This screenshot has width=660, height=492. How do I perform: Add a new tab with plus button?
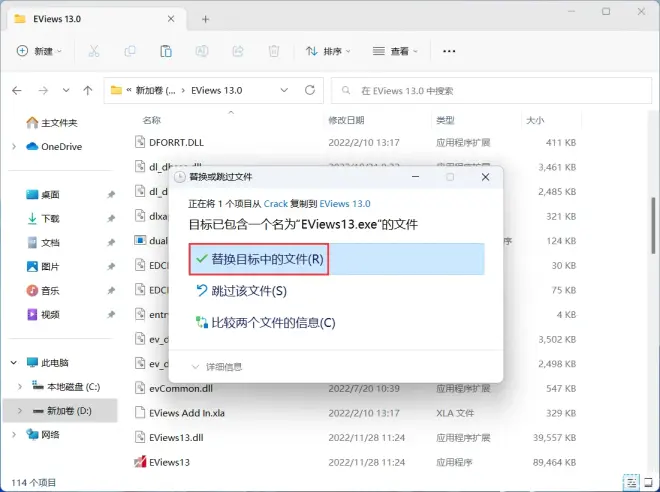[205, 19]
